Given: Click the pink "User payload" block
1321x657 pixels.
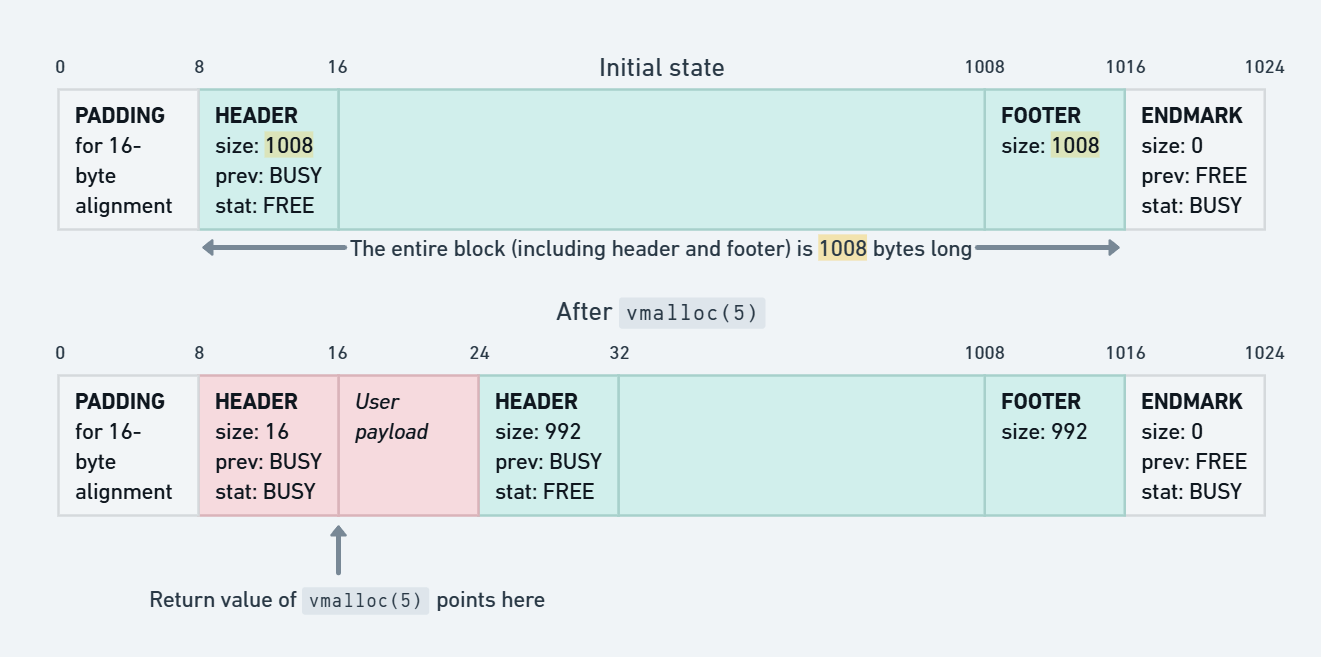Looking at the screenshot, I should (x=408, y=446).
